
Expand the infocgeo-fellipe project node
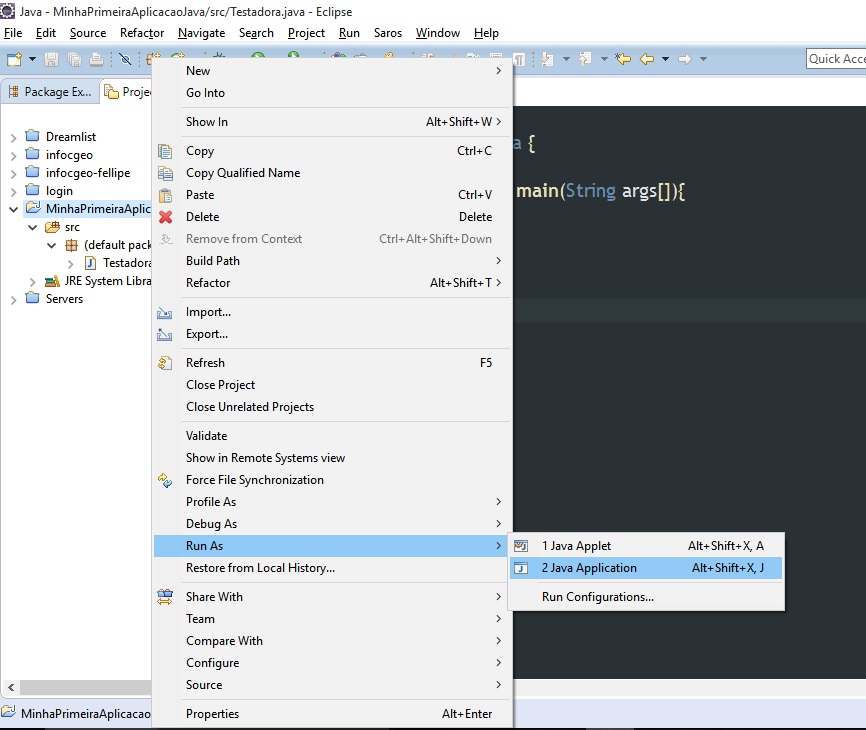(x=14, y=174)
